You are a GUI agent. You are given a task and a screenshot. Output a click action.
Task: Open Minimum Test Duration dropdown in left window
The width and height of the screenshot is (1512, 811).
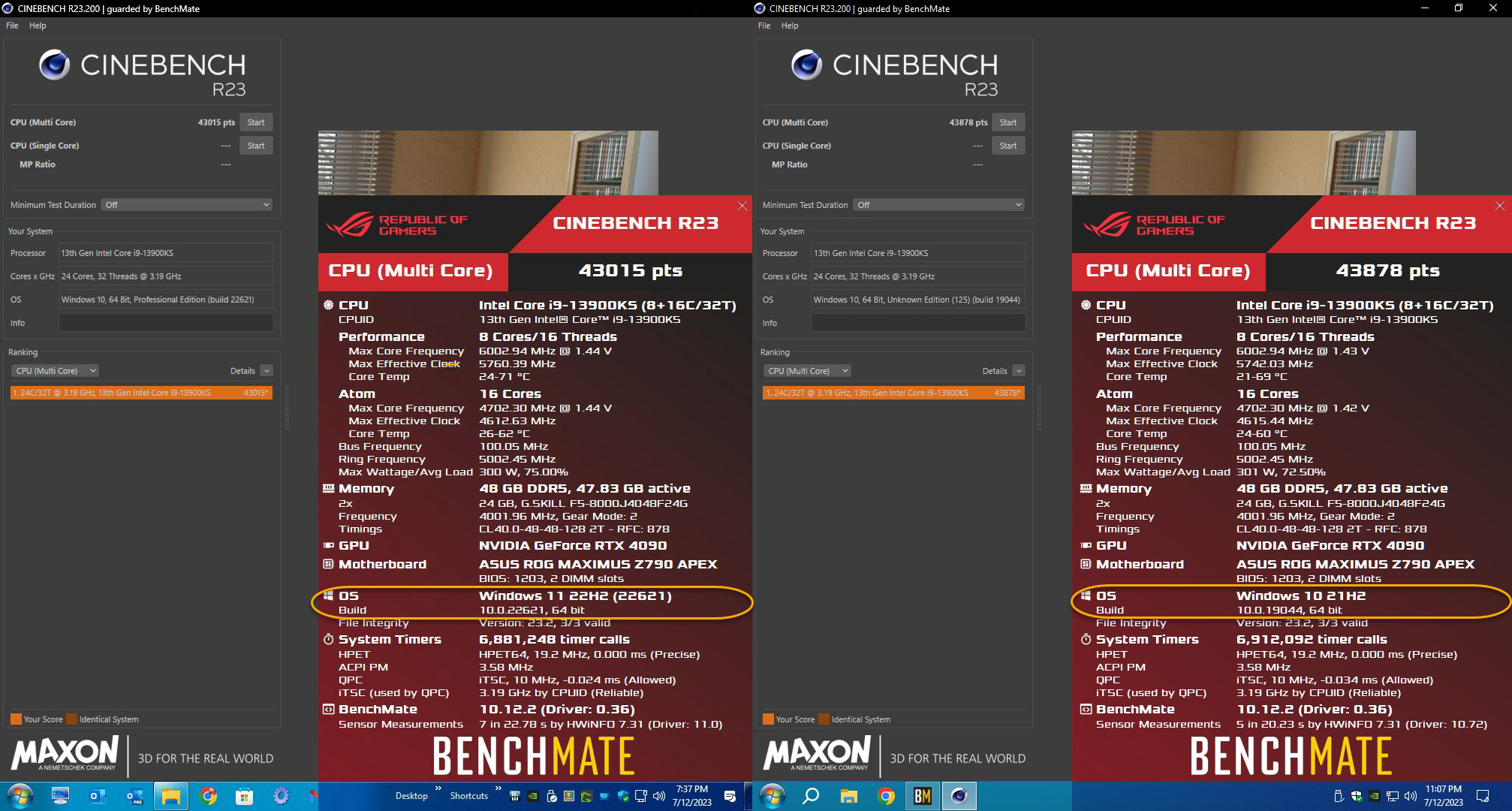[186, 205]
